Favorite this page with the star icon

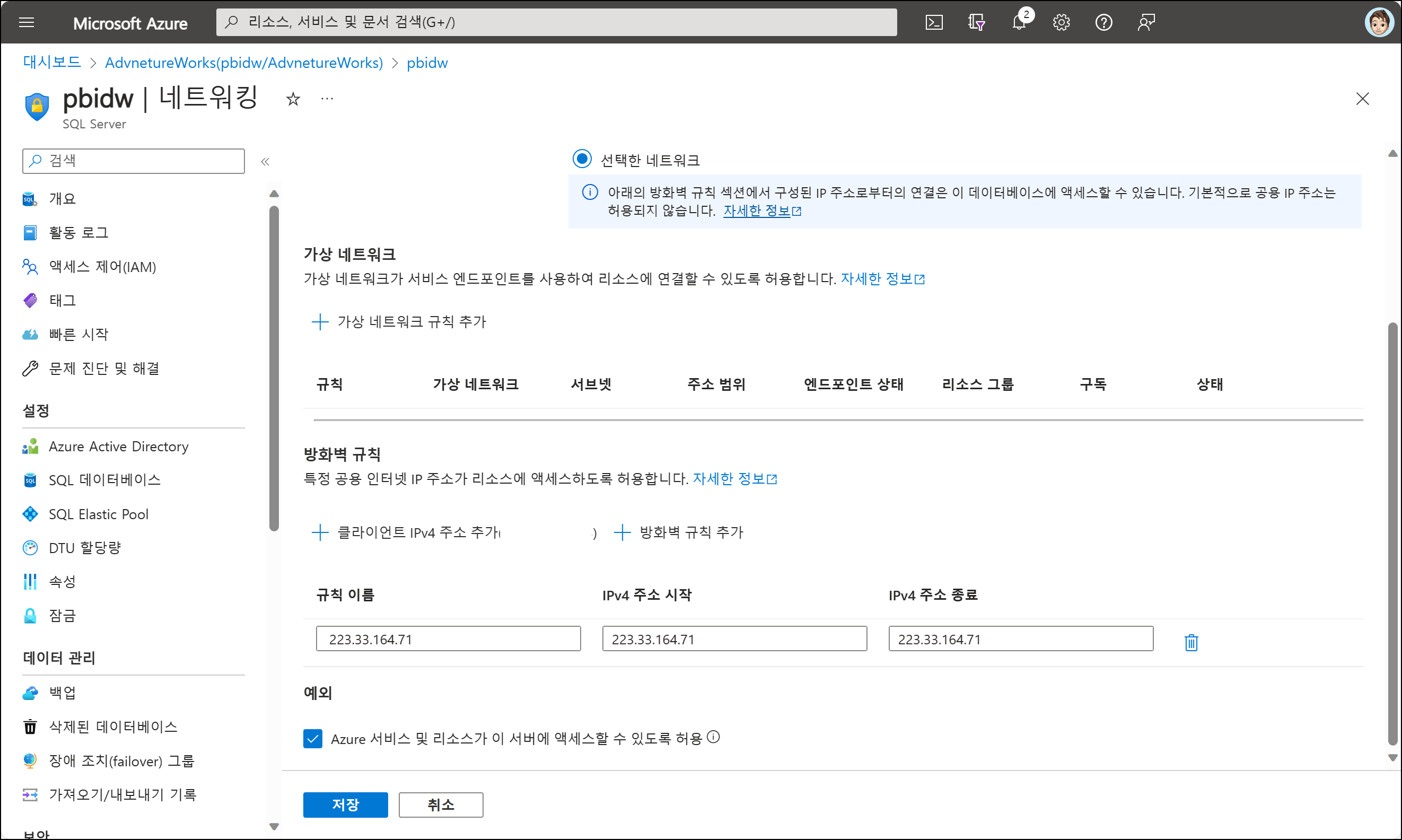pos(293,99)
